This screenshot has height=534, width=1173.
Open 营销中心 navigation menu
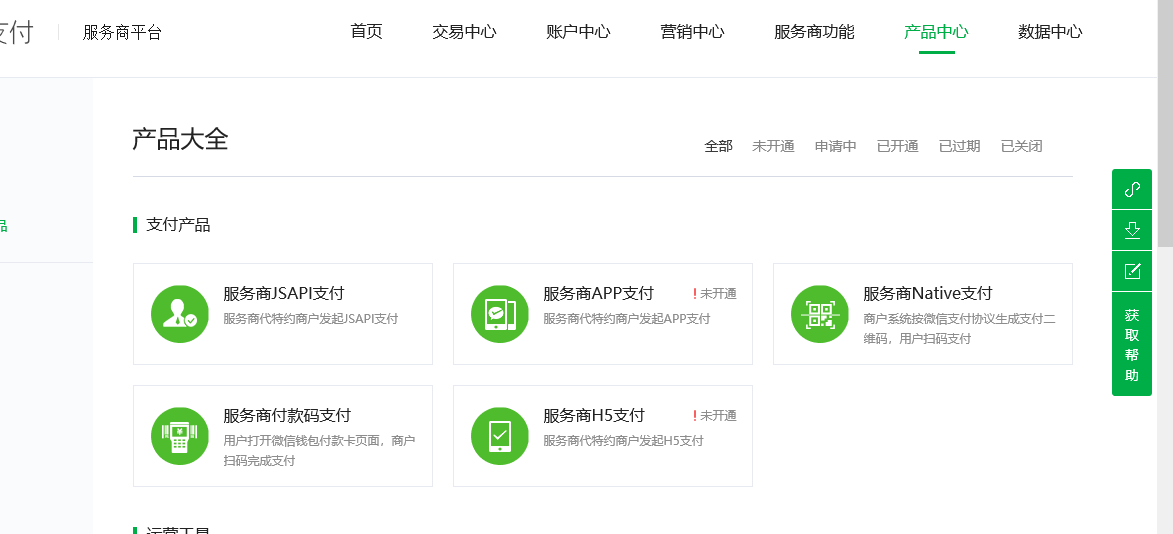(692, 32)
